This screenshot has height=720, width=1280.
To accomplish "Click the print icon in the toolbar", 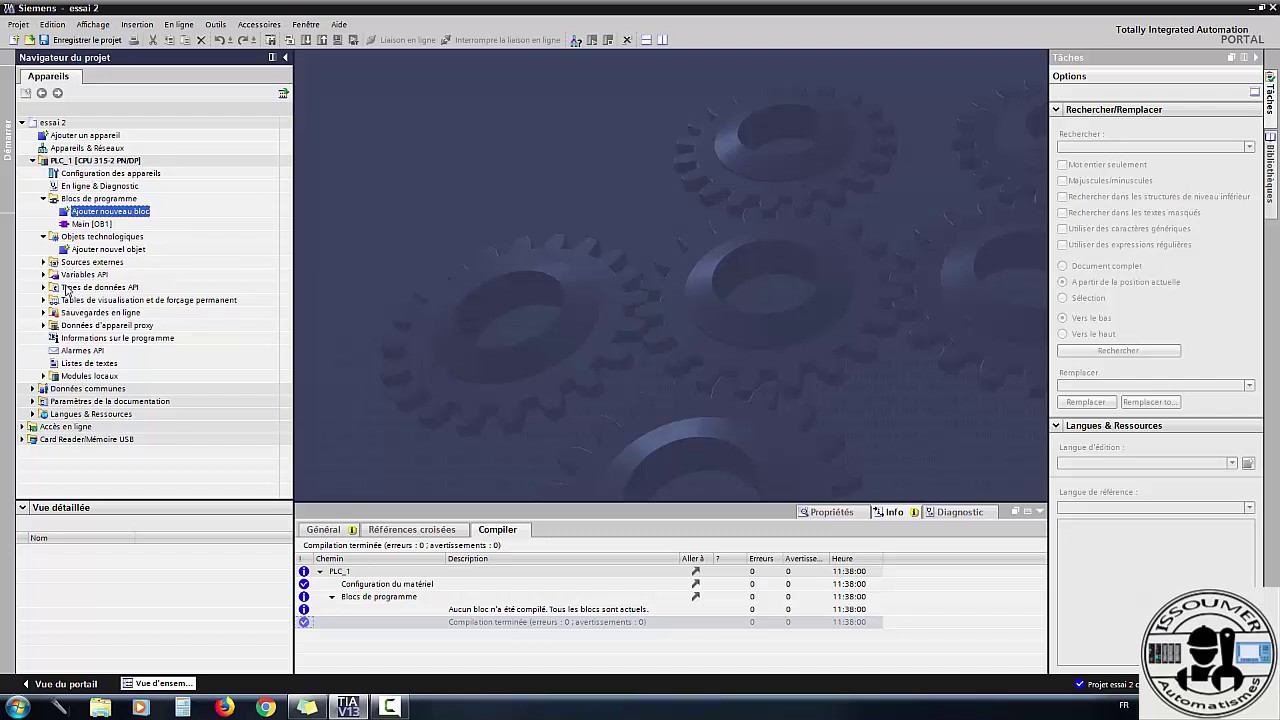I will [x=134, y=40].
